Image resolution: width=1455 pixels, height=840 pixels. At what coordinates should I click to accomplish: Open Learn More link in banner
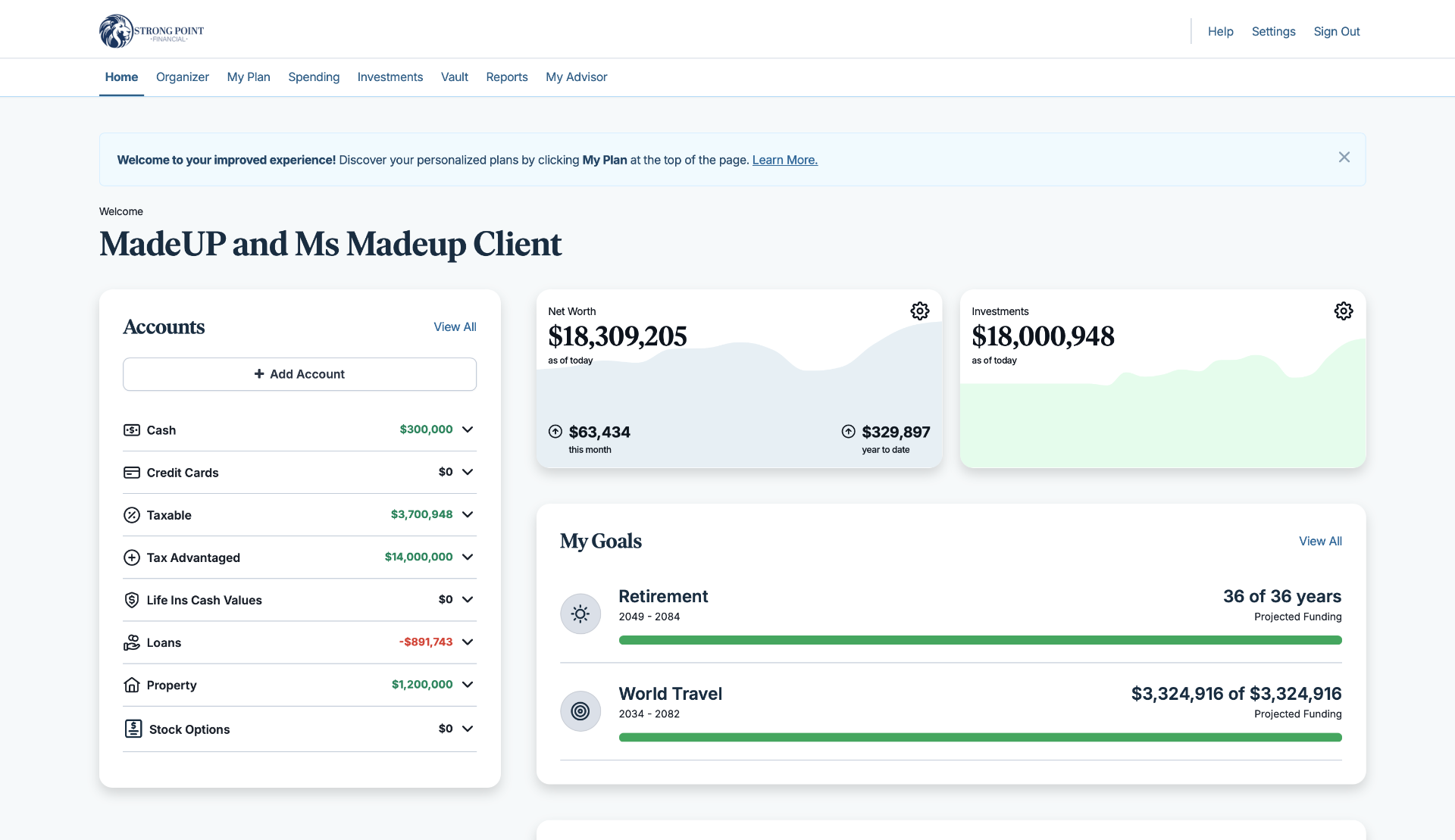[x=784, y=160]
